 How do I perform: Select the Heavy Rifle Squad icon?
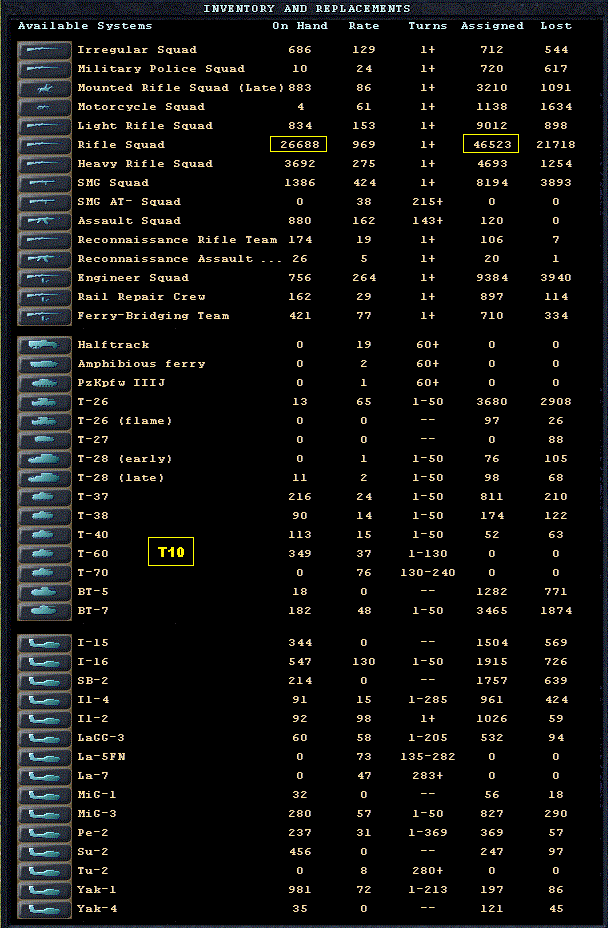[x=44, y=164]
